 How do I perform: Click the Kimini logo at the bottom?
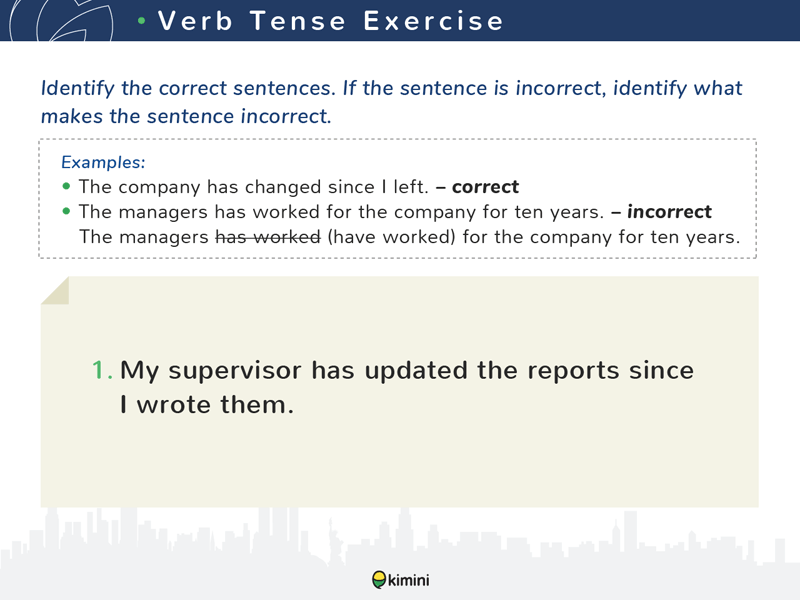[401, 580]
